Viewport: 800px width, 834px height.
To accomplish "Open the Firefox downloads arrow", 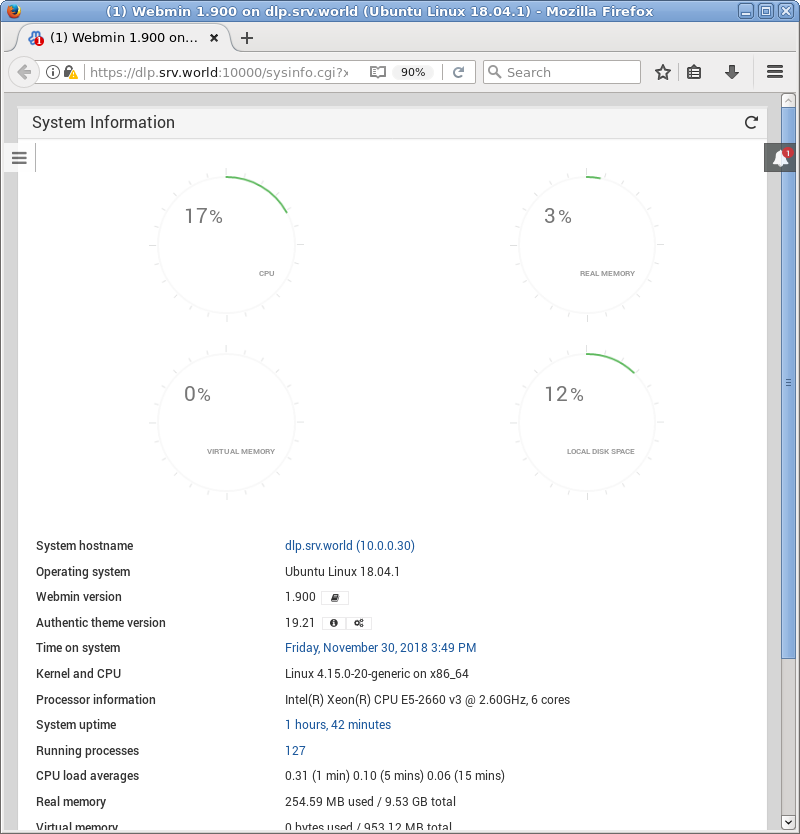I will click(732, 72).
